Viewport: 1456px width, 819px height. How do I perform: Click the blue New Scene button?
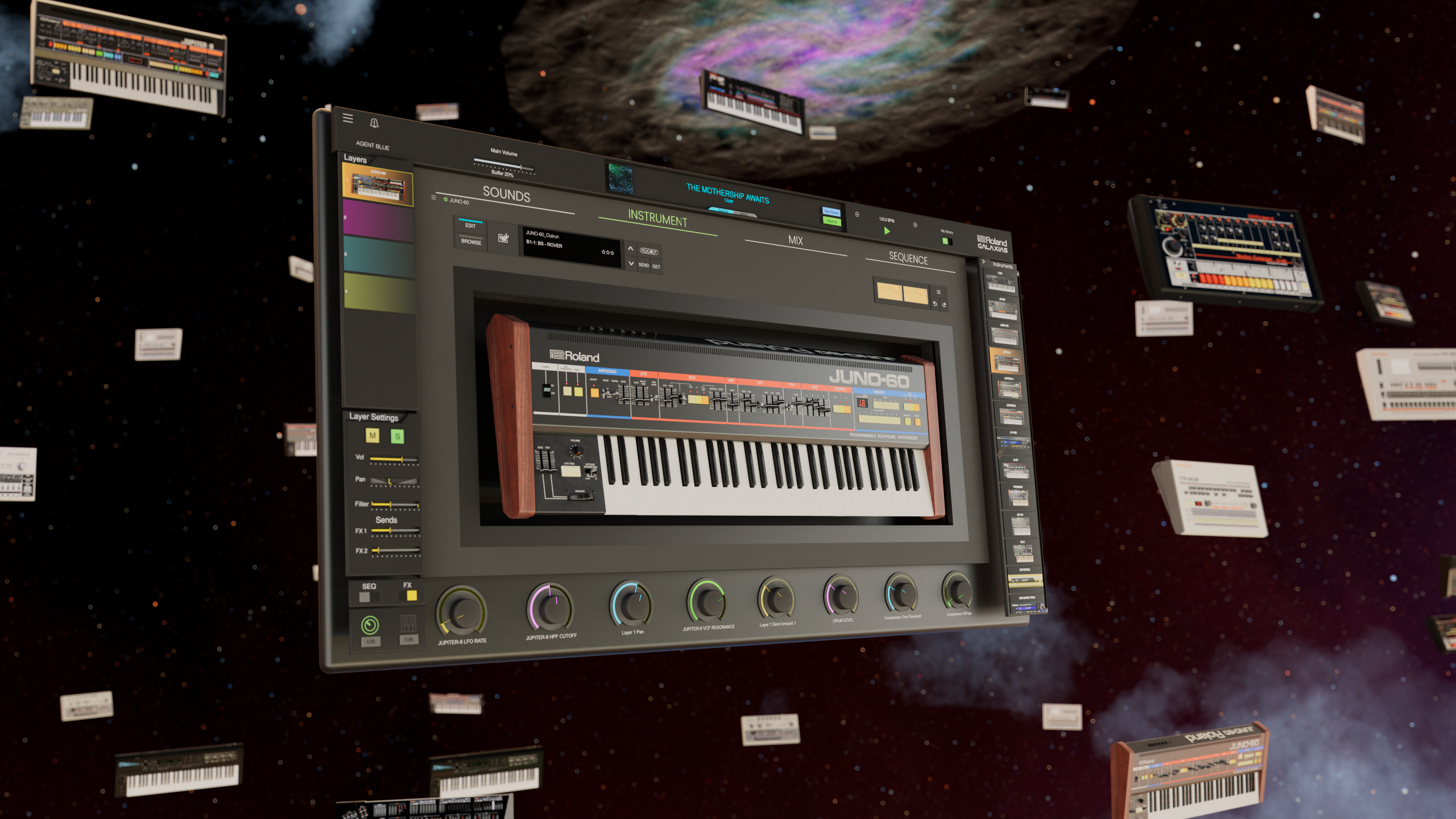831,212
